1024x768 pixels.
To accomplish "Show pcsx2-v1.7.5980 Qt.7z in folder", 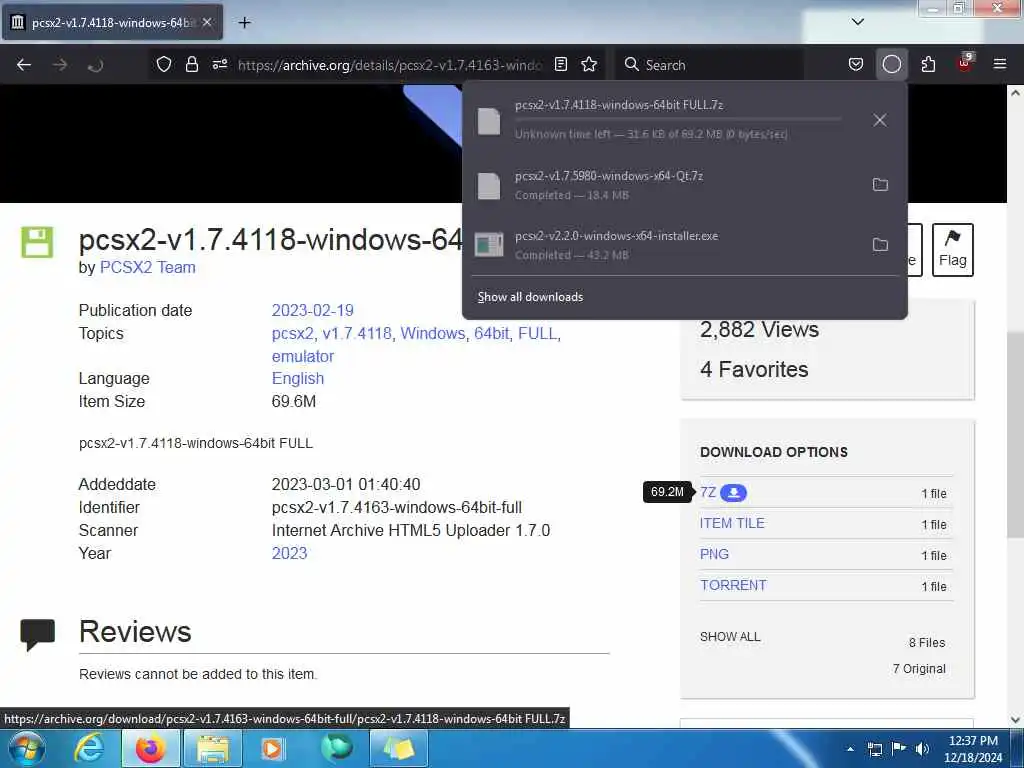I will click(880, 185).
